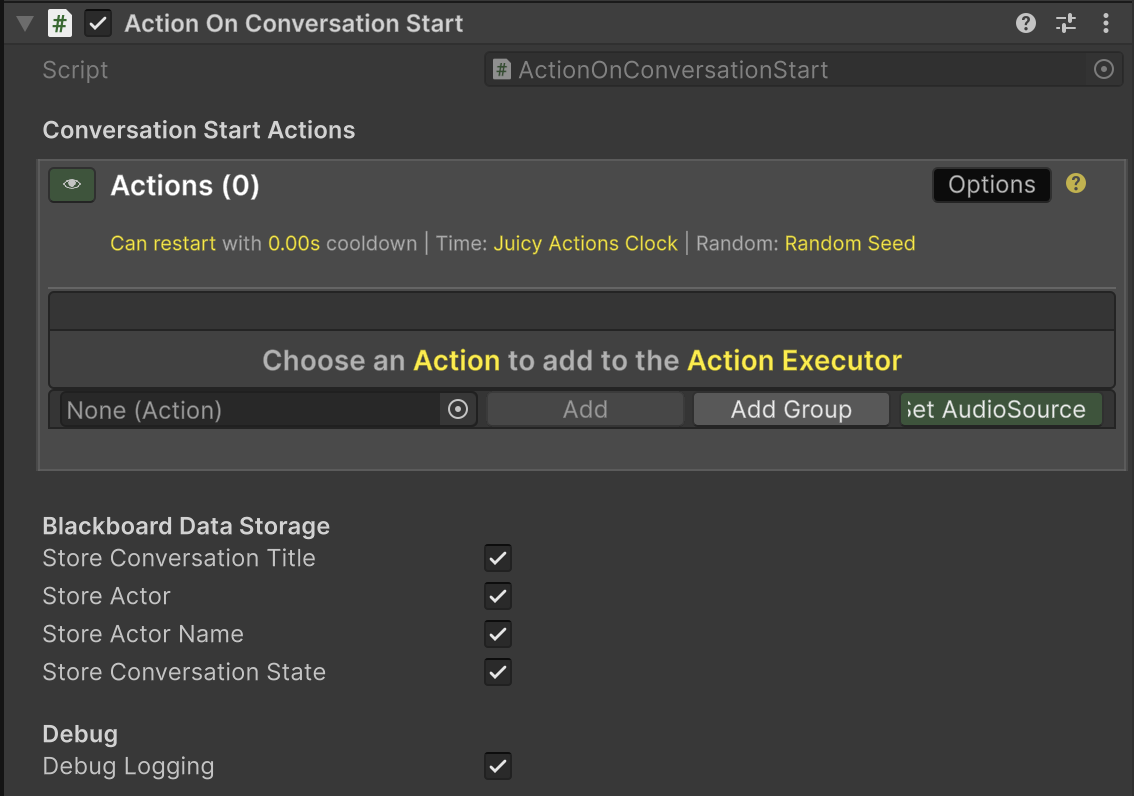1134x796 pixels.
Task: Uncheck Store Actor checkbox
Action: [x=498, y=596]
